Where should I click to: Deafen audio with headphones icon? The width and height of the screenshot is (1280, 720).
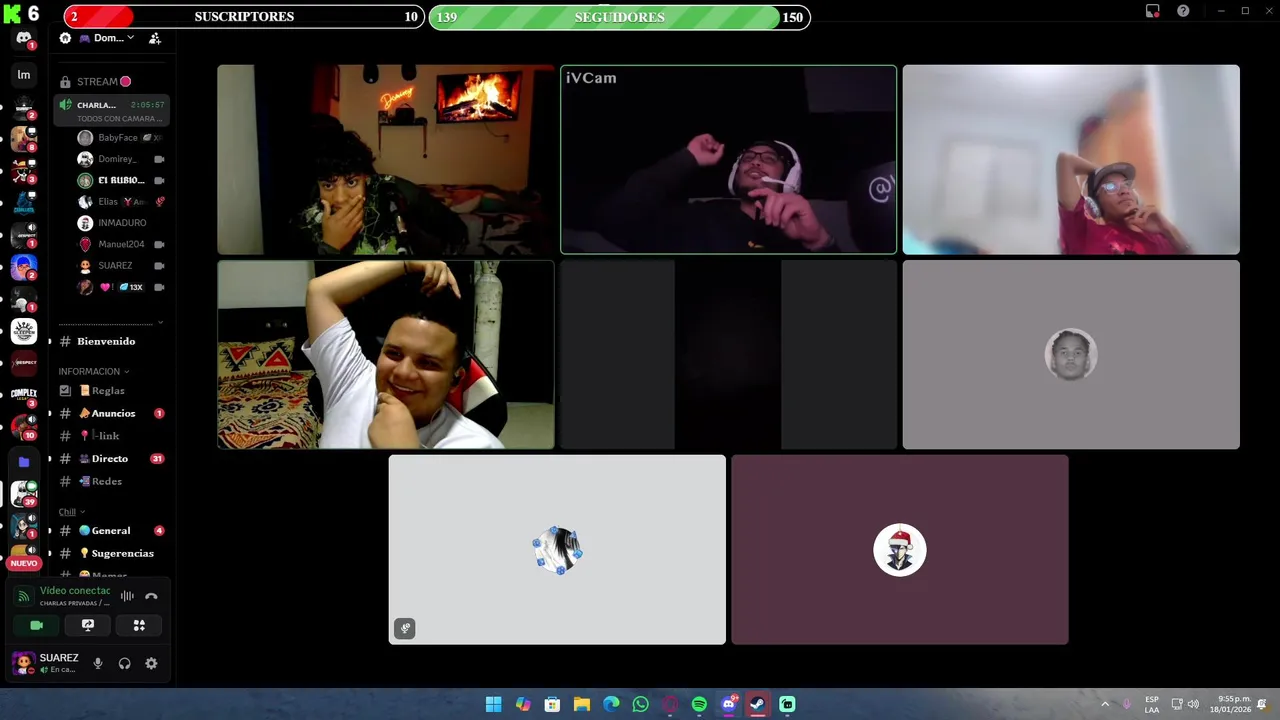click(124, 663)
